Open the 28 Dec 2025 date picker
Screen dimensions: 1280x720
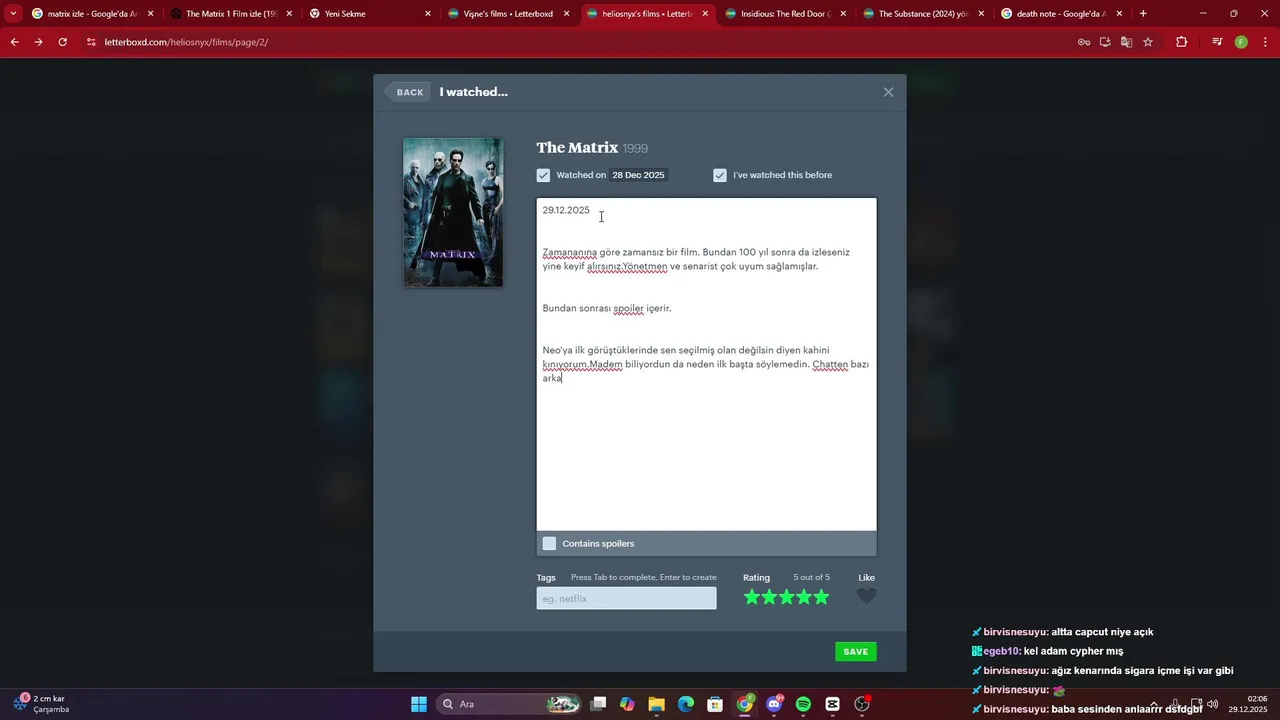click(638, 175)
